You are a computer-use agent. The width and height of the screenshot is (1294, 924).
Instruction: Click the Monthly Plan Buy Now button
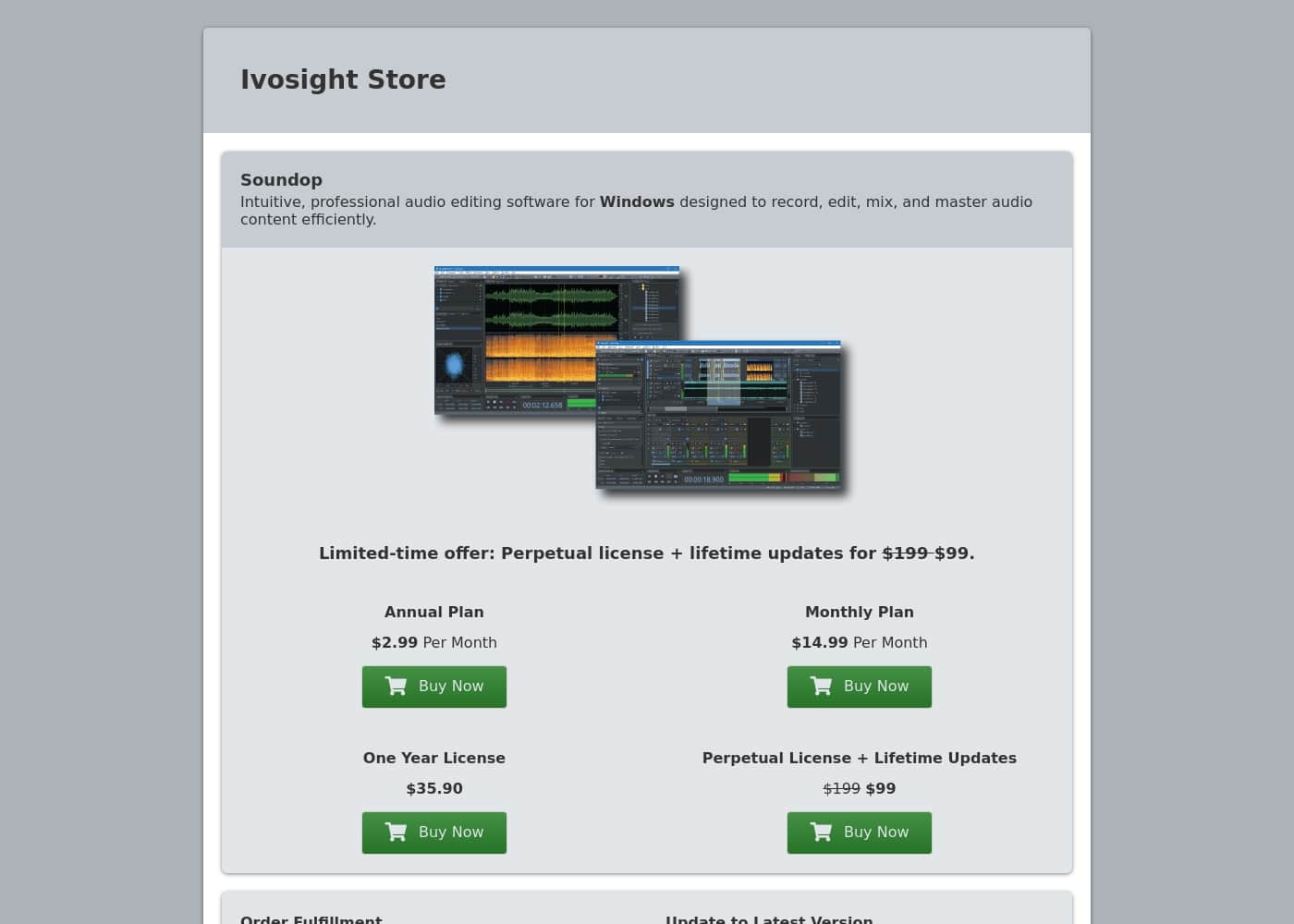coord(860,687)
